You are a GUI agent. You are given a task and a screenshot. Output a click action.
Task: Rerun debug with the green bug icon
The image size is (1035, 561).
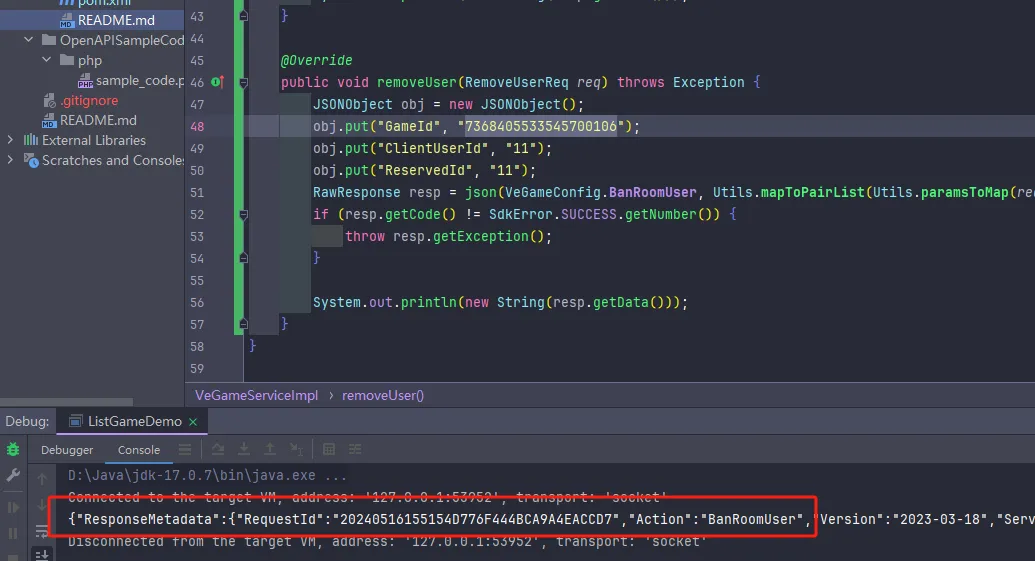pyautogui.click(x=13, y=449)
